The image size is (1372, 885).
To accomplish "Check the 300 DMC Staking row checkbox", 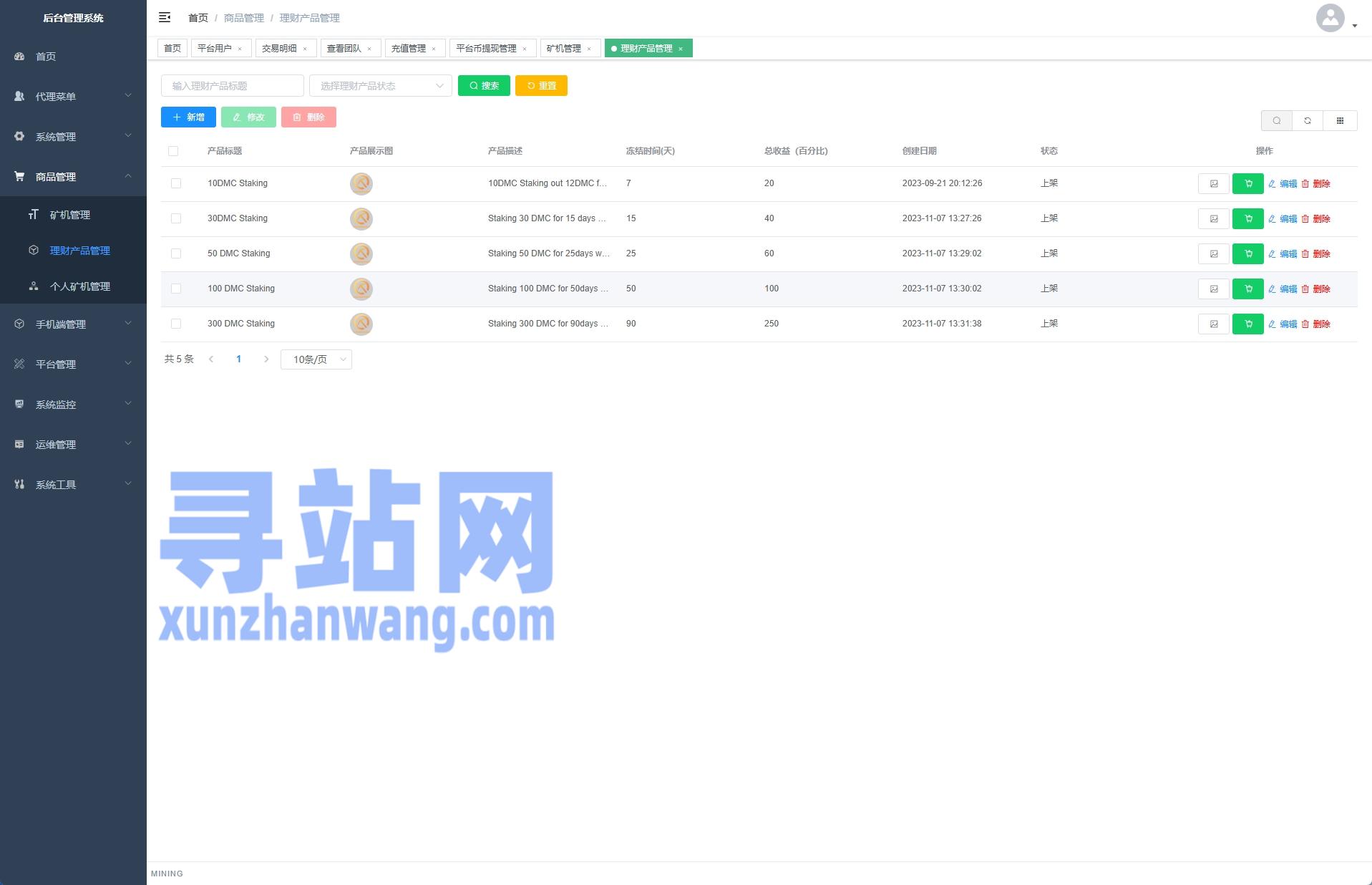I will [x=176, y=324].
